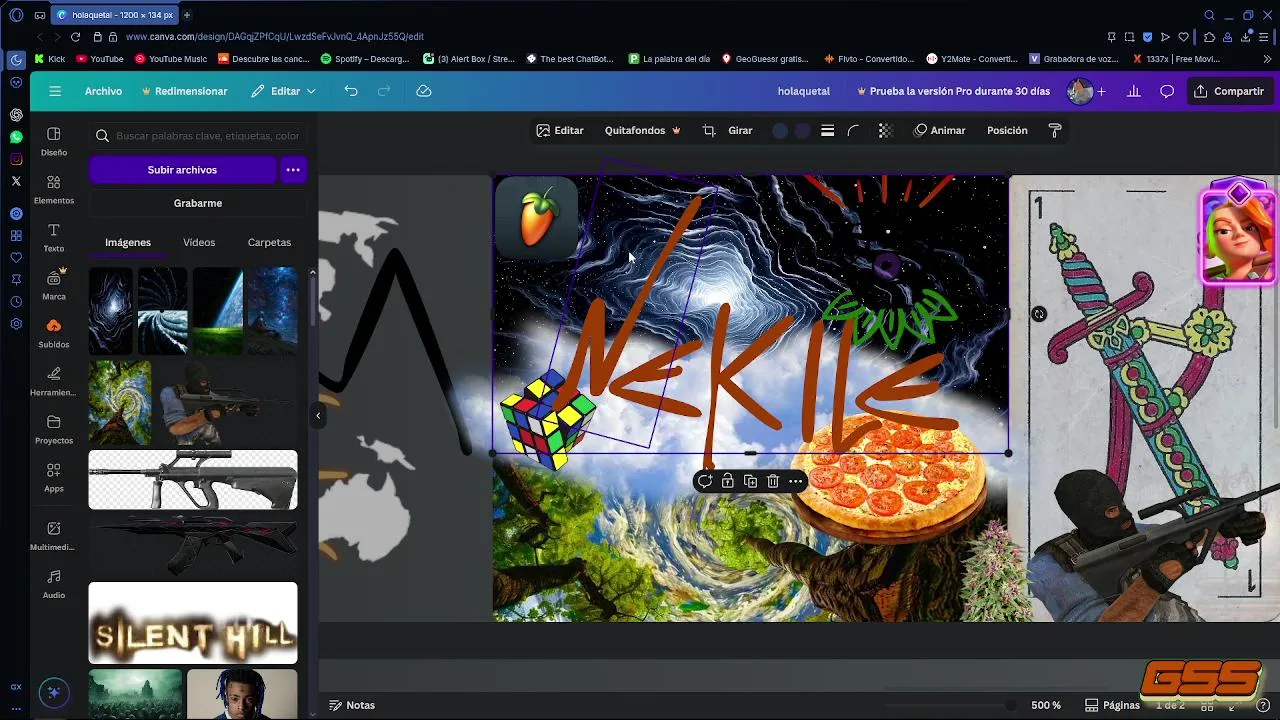Open the Subidos uploads panel

(54, 333)
